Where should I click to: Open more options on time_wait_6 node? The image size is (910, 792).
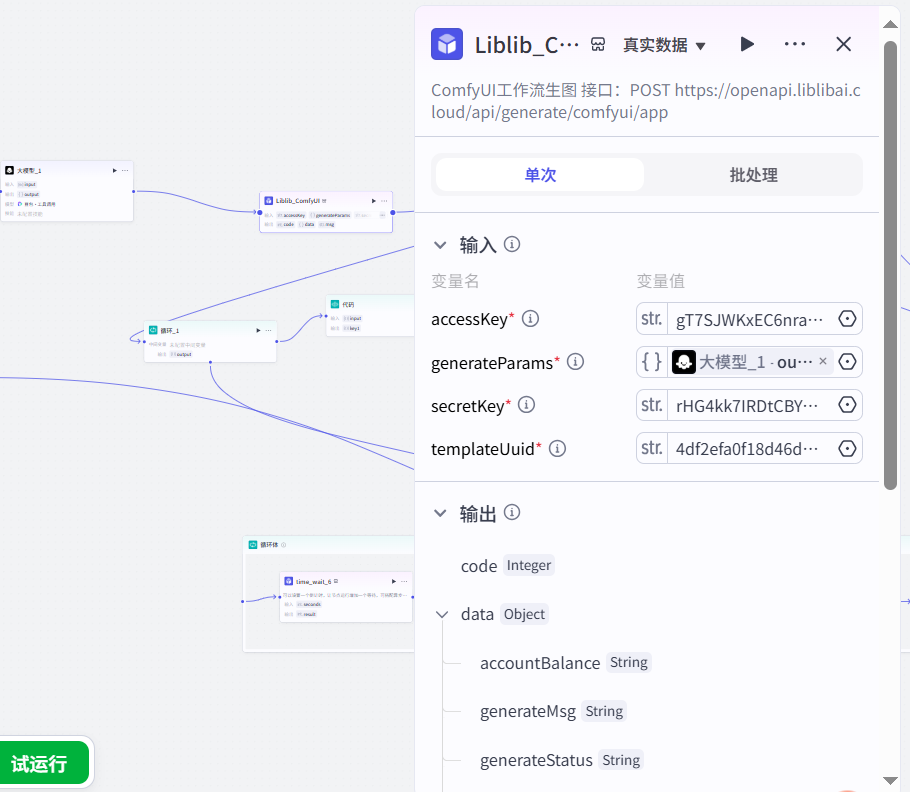404,581
